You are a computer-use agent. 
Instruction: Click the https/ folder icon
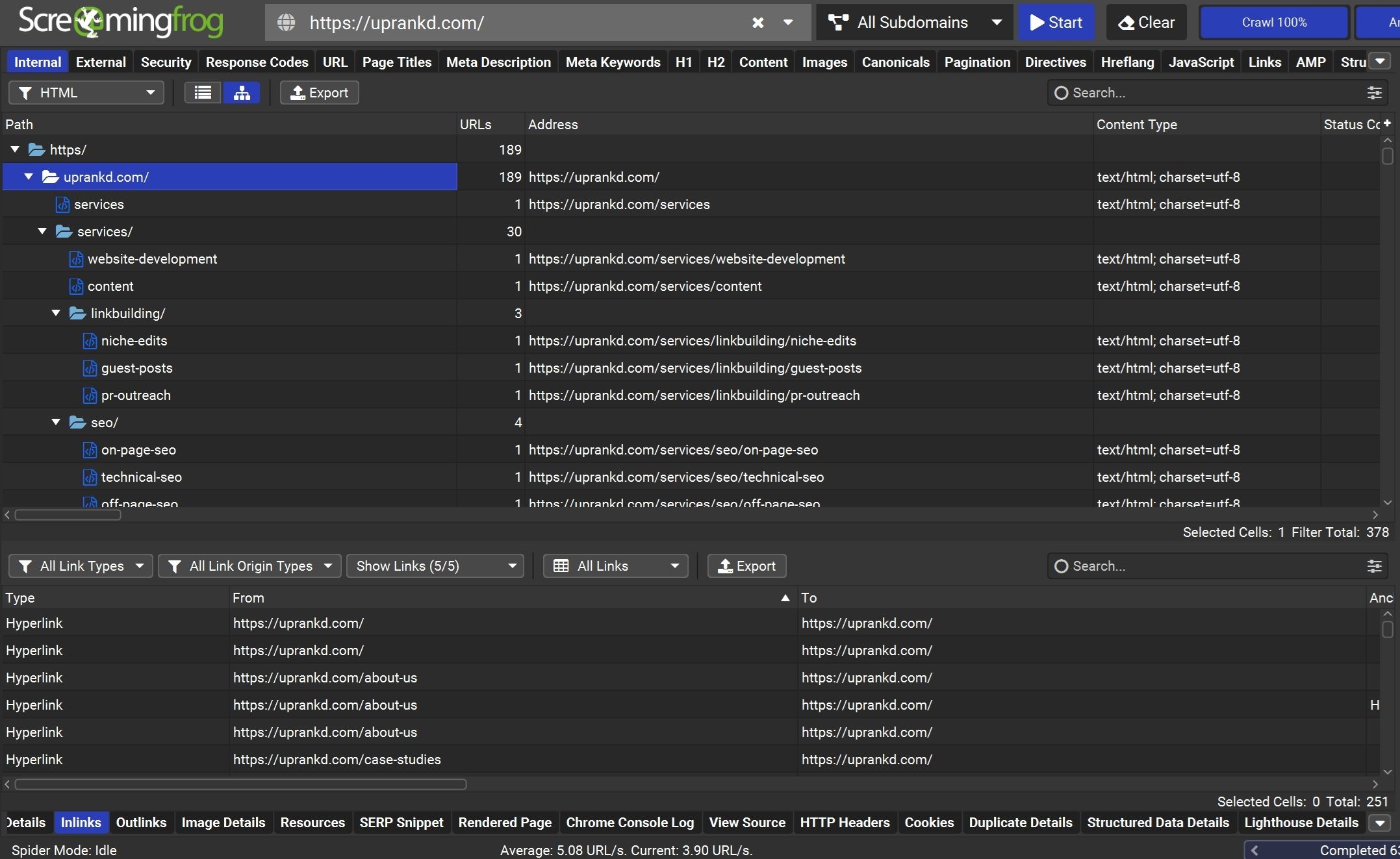(x=36, y=150)
